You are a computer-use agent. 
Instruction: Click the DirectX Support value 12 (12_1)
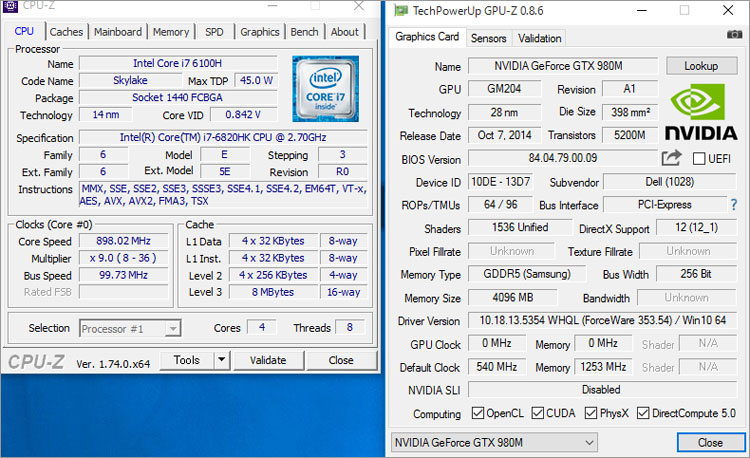pyautogui.click(x=696, y=228)
